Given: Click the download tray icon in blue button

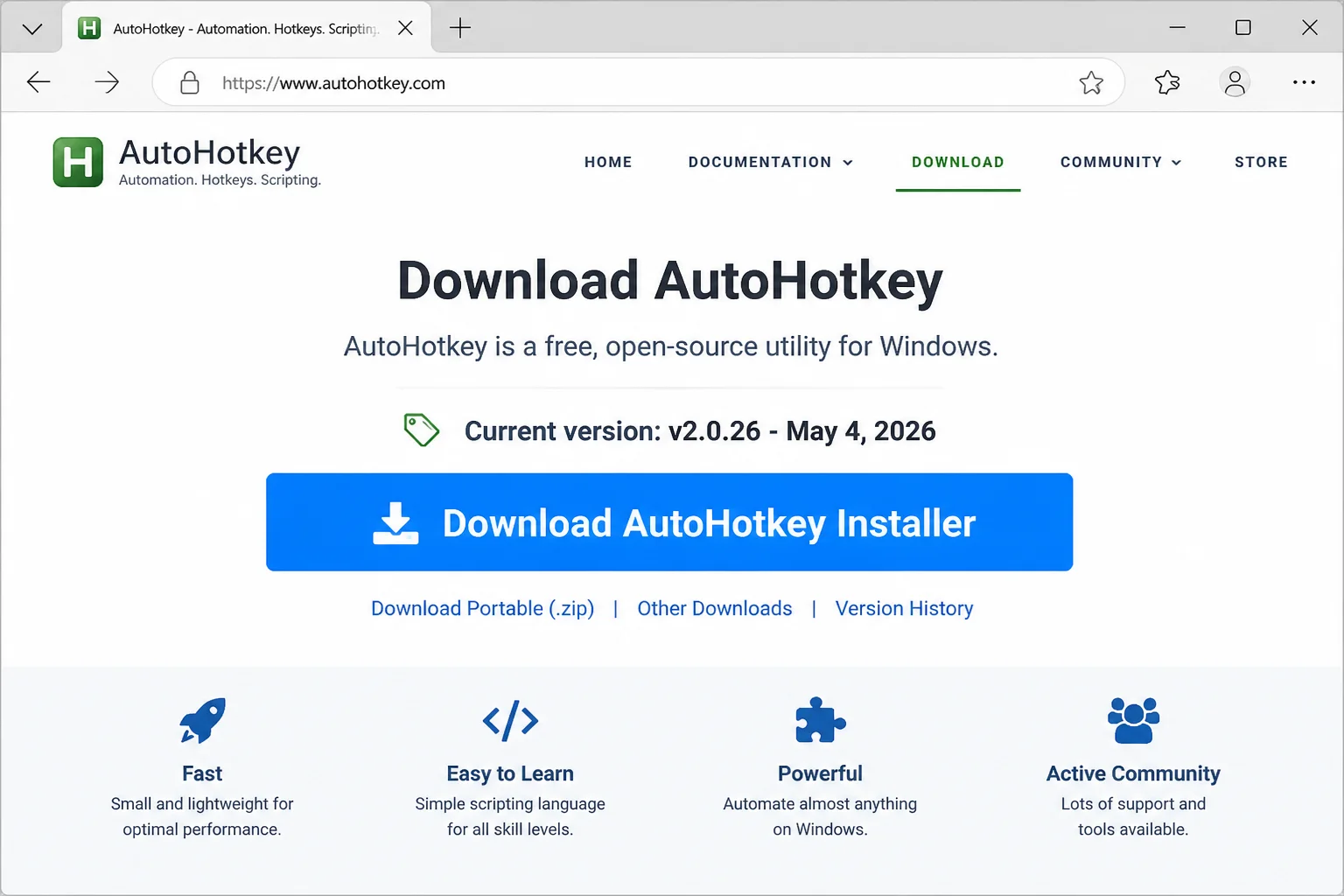Looking at the screenshot, I should pos(395,523).
